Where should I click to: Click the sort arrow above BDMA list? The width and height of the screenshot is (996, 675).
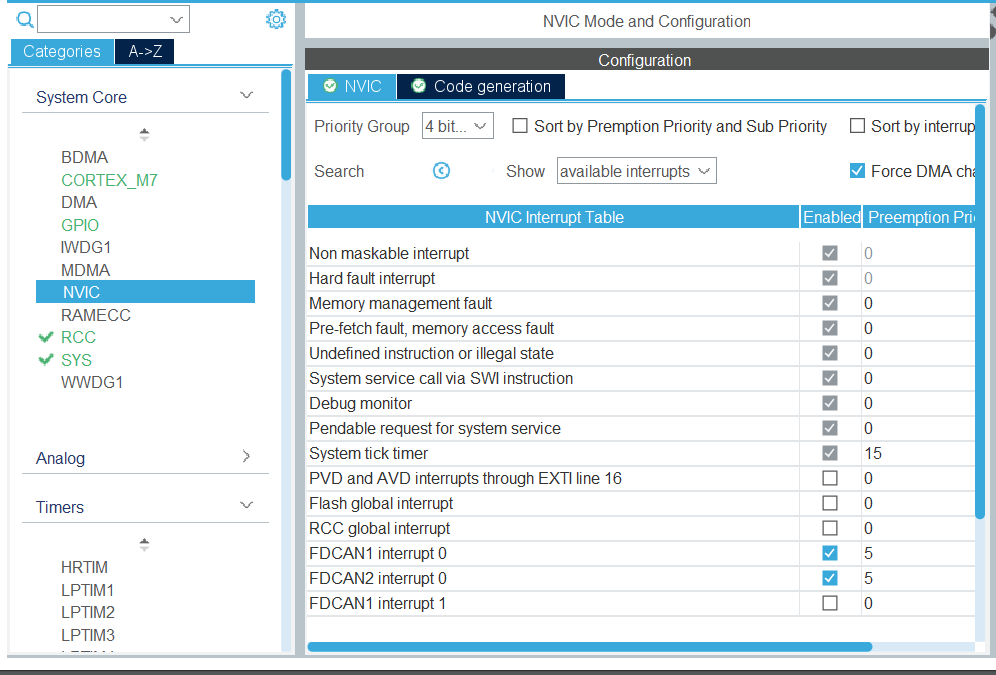(x=144, y=132)
